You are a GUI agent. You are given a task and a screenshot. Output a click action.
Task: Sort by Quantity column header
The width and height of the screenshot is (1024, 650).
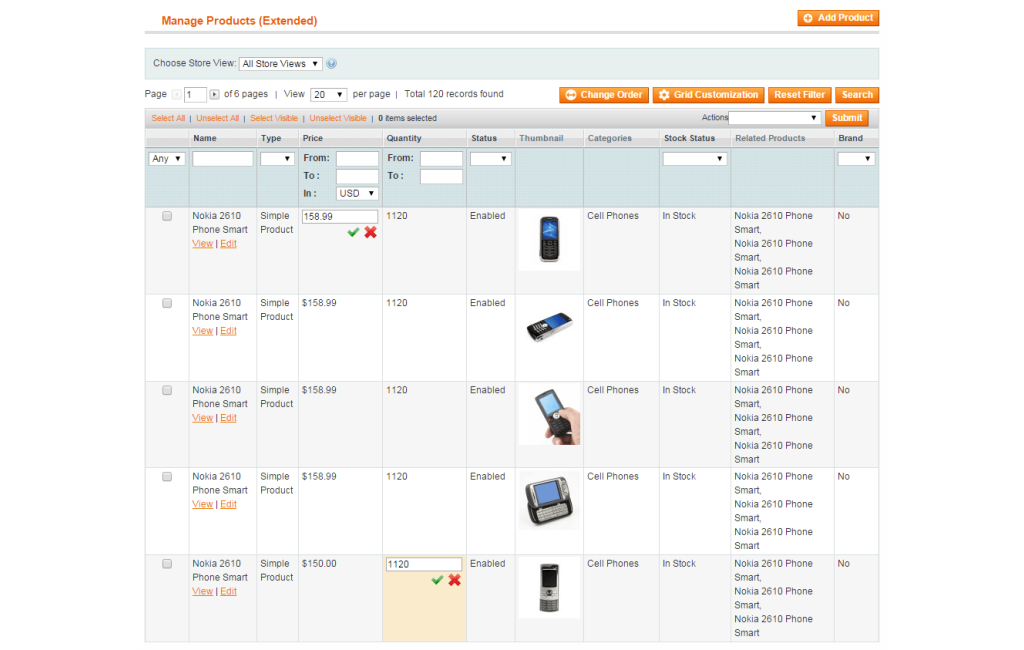pyautogui.click(x=404, y=138)
